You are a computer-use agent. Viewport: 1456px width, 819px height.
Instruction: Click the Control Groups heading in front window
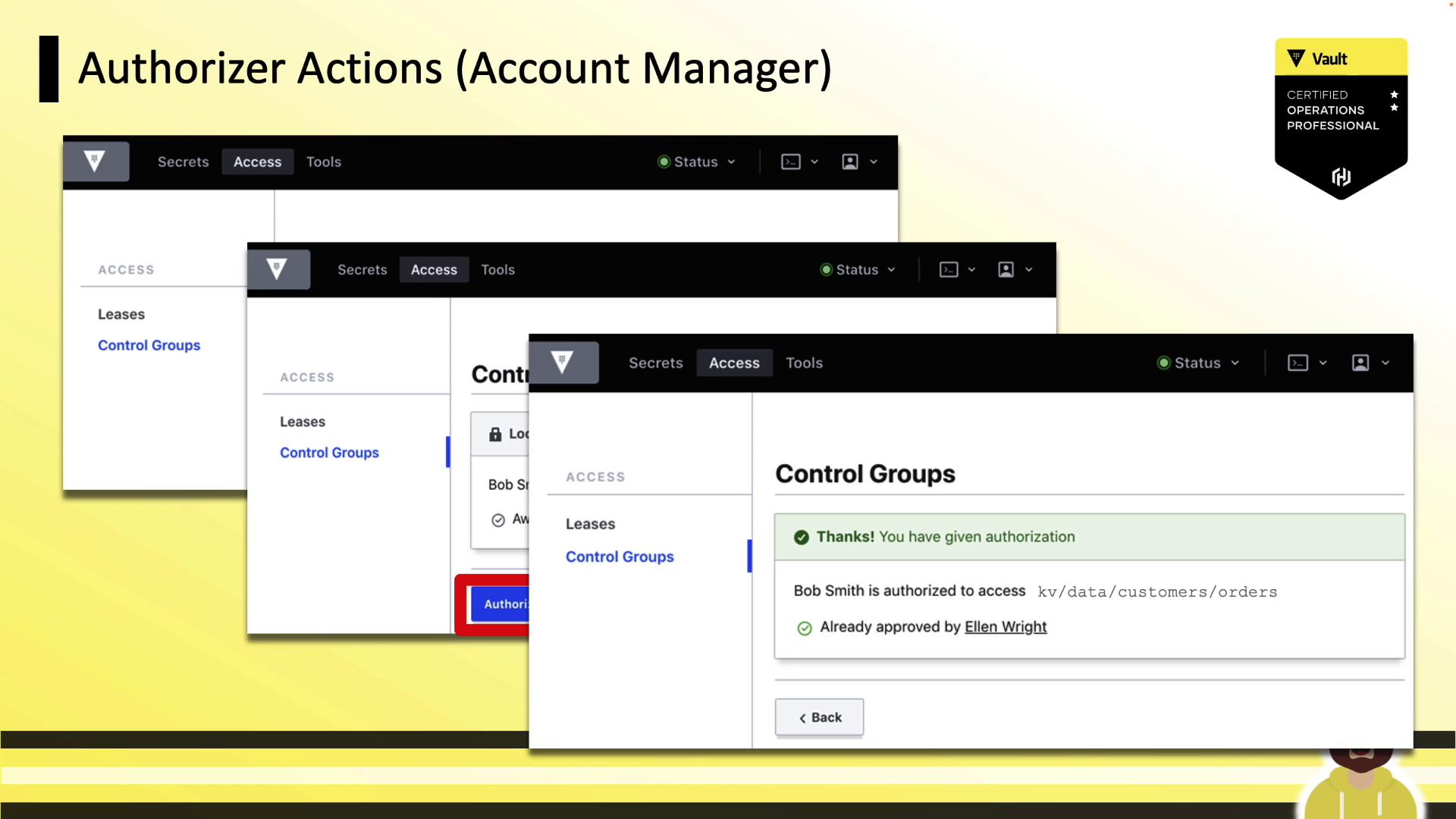pyautogui.click(x=865, y=474)
